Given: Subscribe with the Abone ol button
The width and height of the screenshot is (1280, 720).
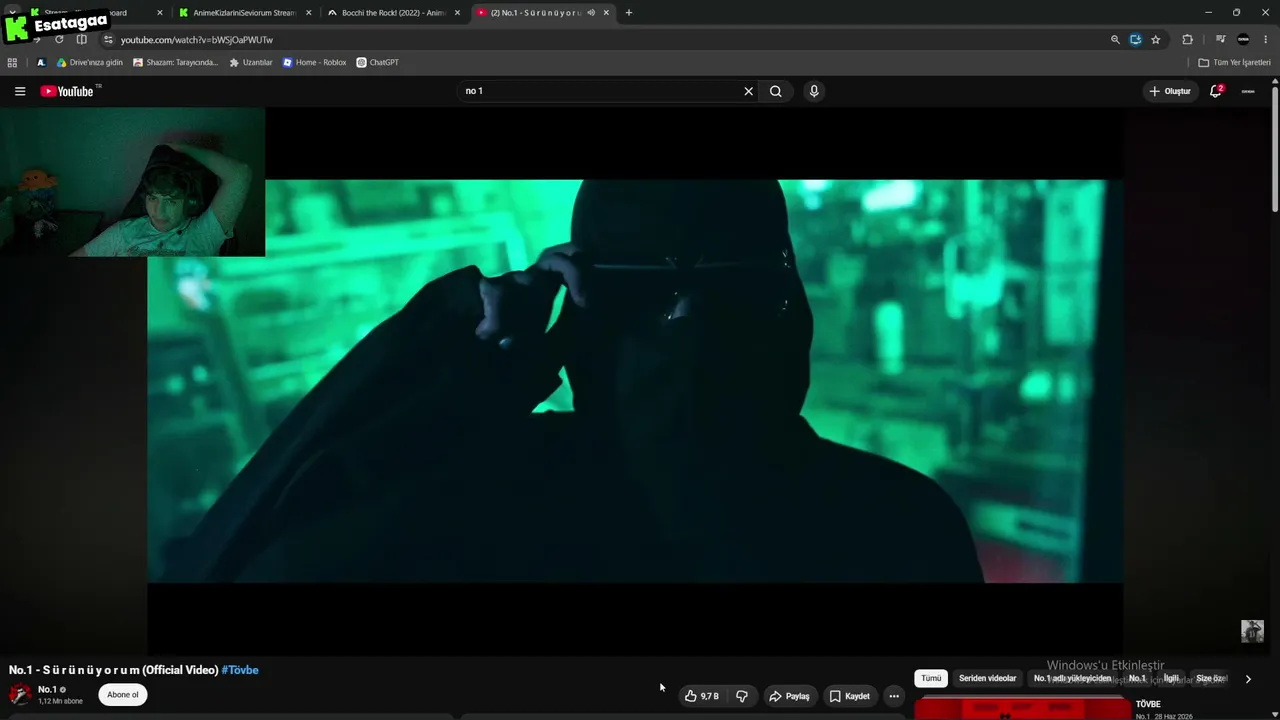Looking at the screenshot, I should (x=123, y=695).
